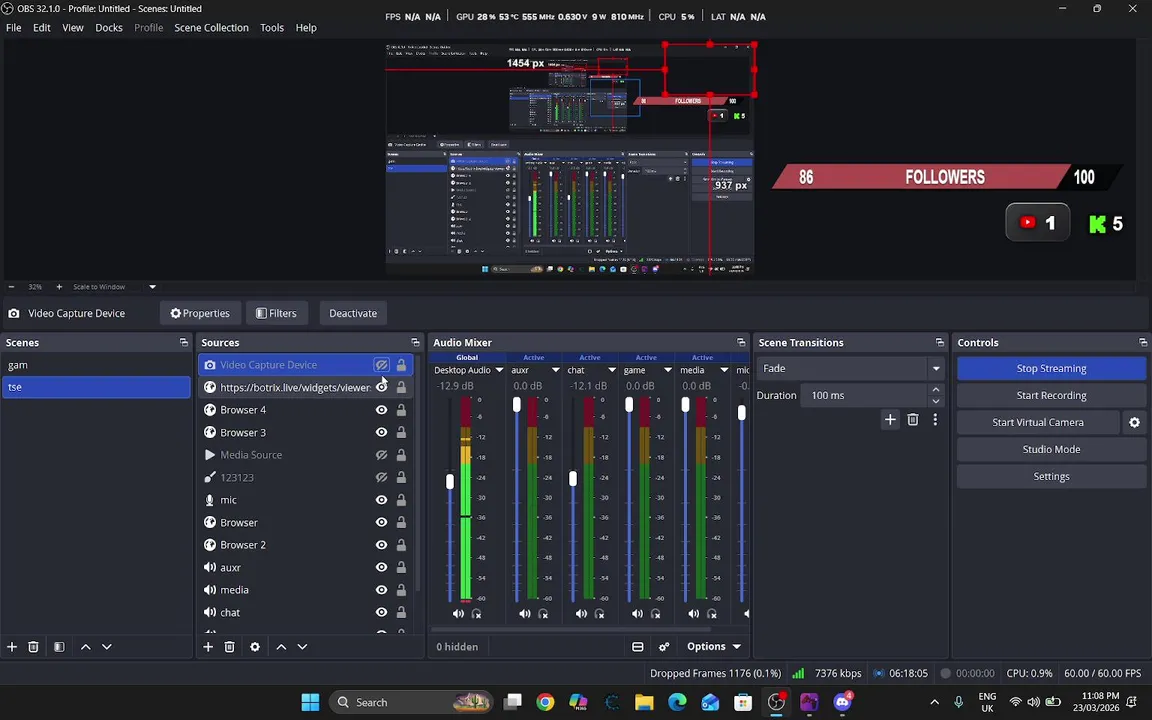The image size is (1152, 720).
Task: Open the Scene Collection menu
Action: tap(212, 28)
